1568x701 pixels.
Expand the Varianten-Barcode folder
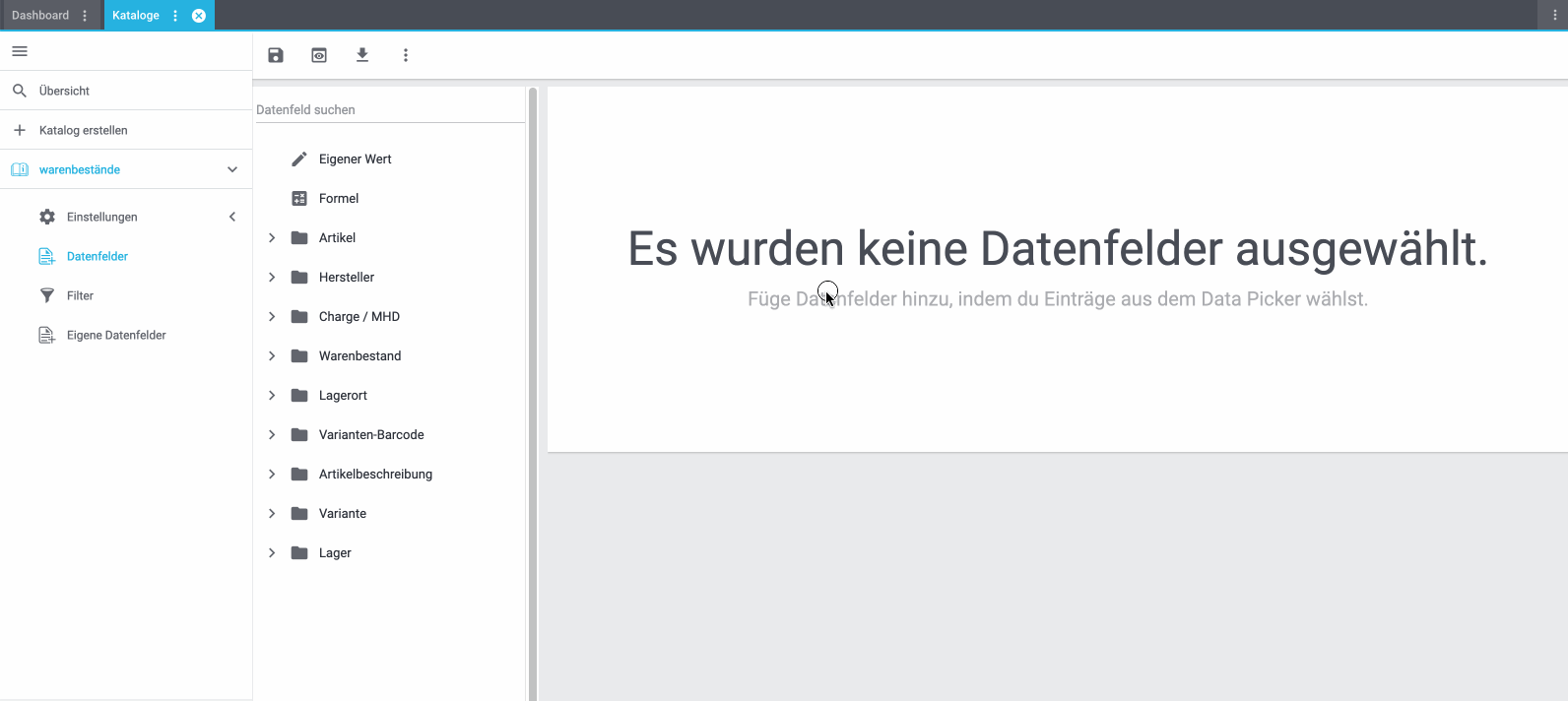click(272, 435)
